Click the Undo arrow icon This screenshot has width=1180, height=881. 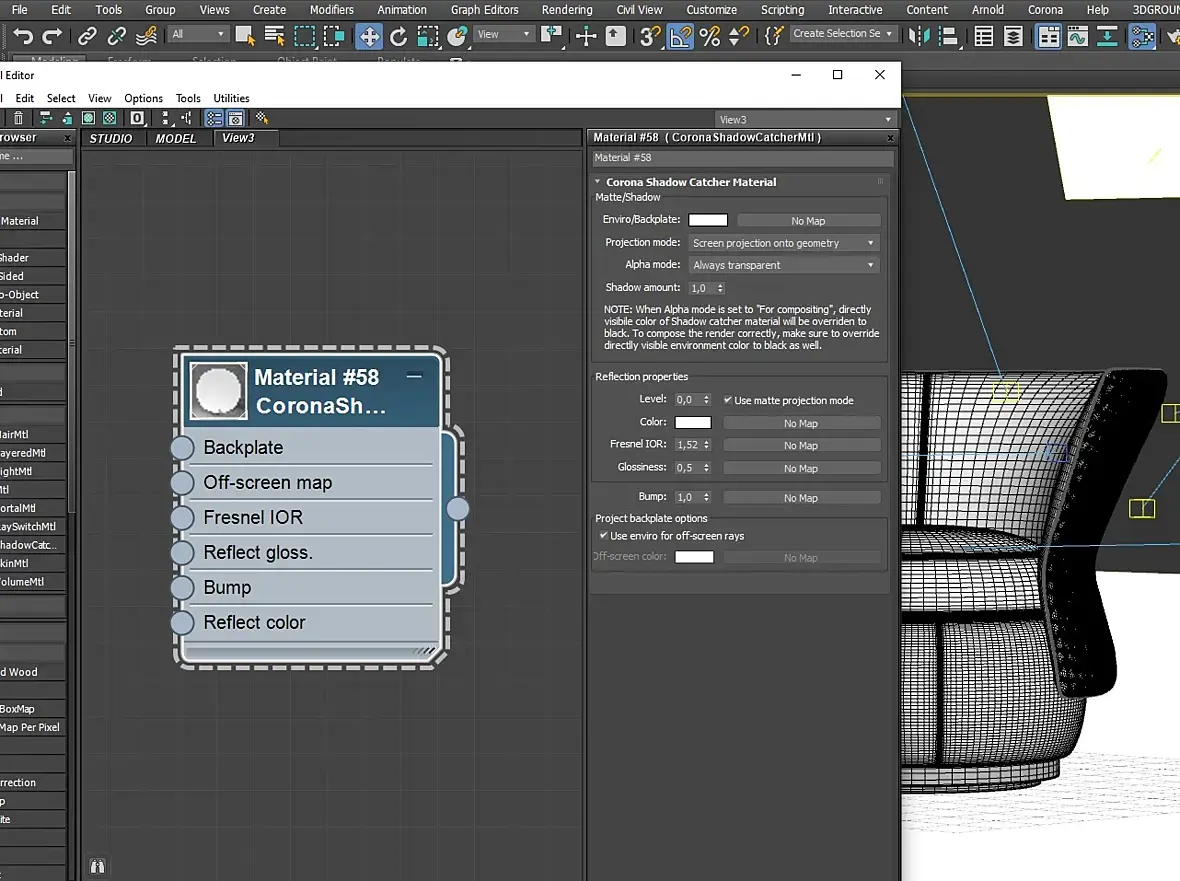tap(22, 36)
